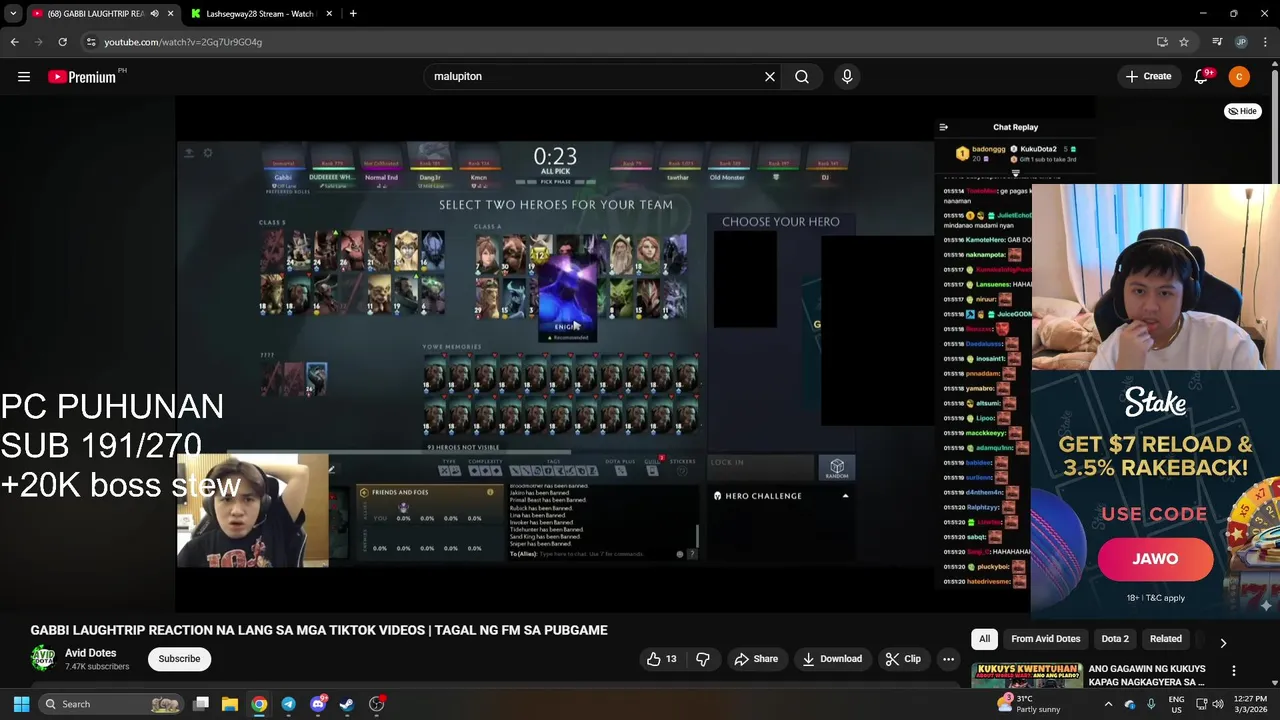Open the YouTube guide hamburger menu

(x=24, y=76)
